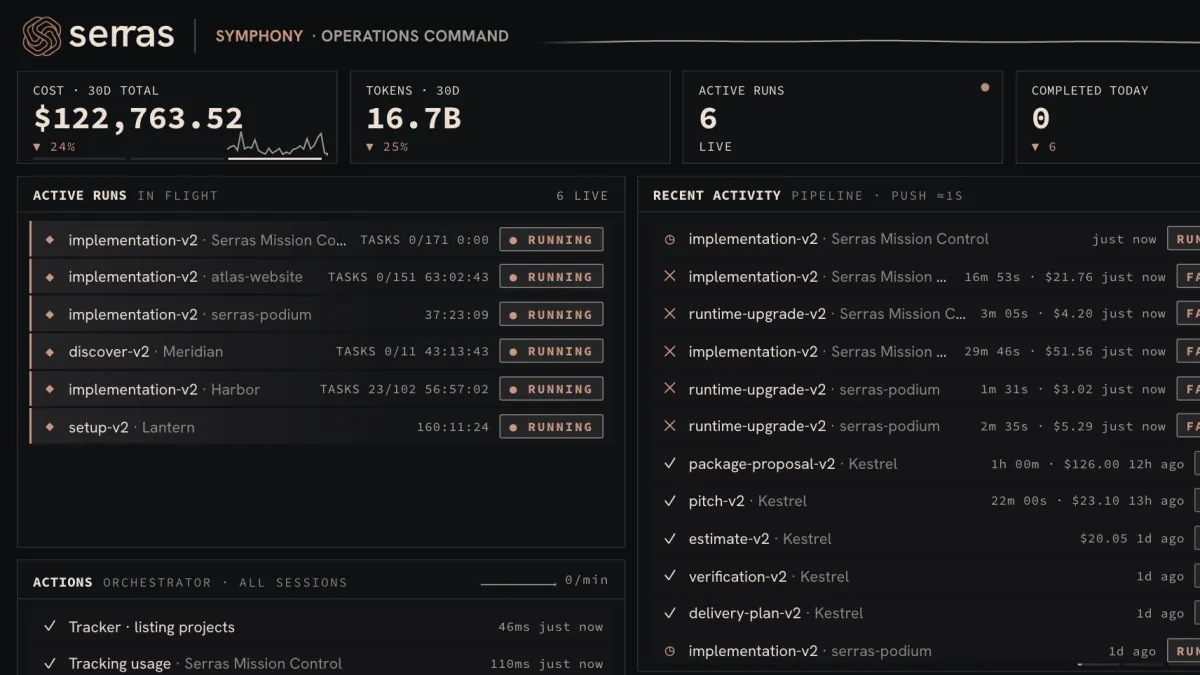
Task: Click the clock icon beside the 'just now' Serras Mission Control activity
Action: coord(670,239)
